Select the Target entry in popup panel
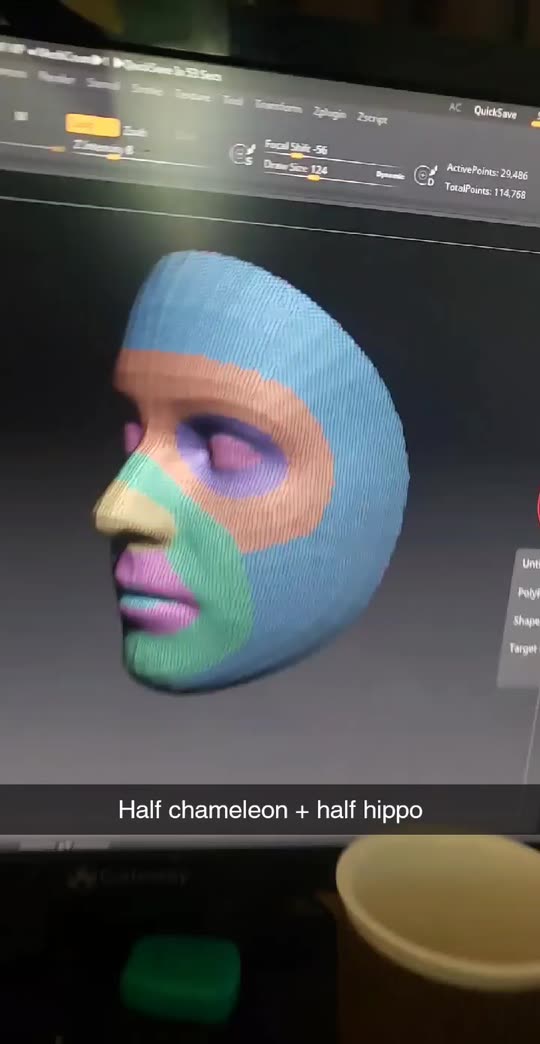Viewport: 540px width, 1044px height. pyautogui.click(x=524, y=647)
